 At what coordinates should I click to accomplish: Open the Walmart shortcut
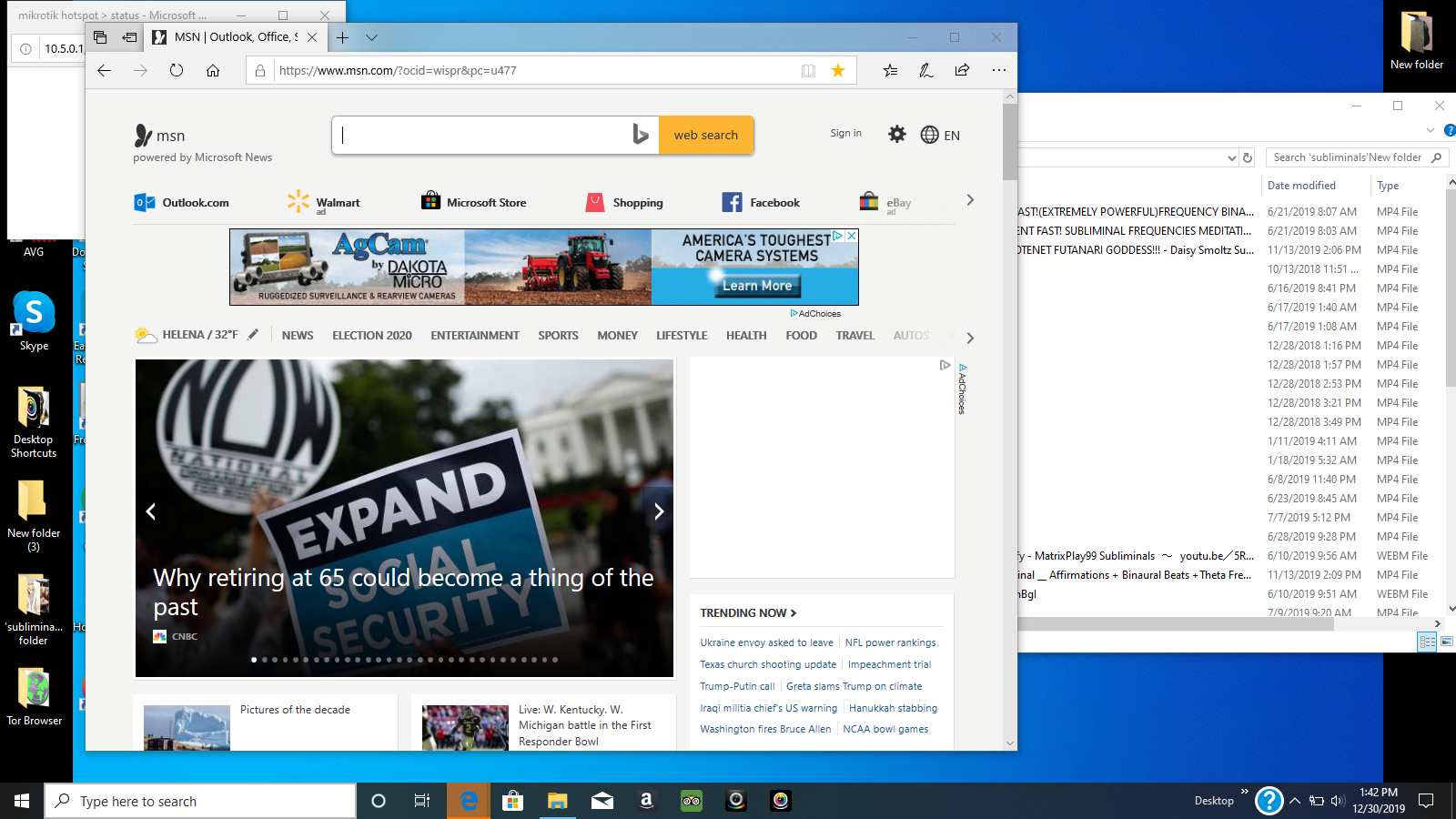[x=324, y=202]
